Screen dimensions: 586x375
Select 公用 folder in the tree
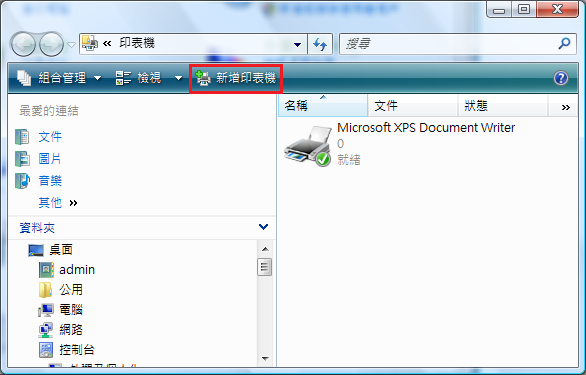(71, 289)
